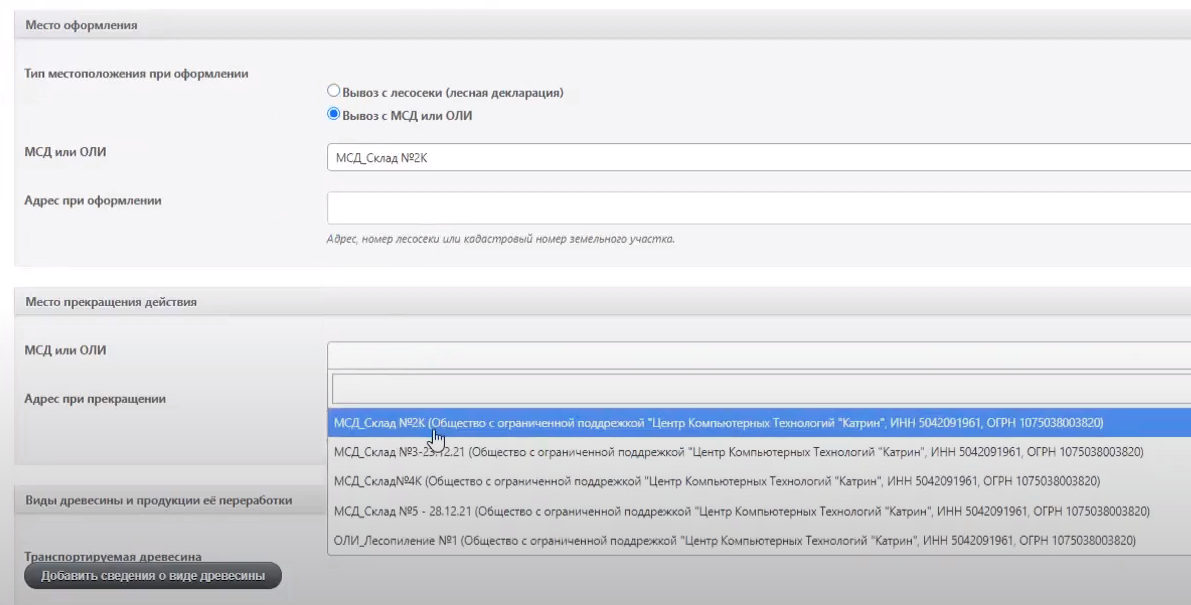
Task: Choose the "МСД_Склад №3-23.12.21" list option
Action: pos(738,452)
